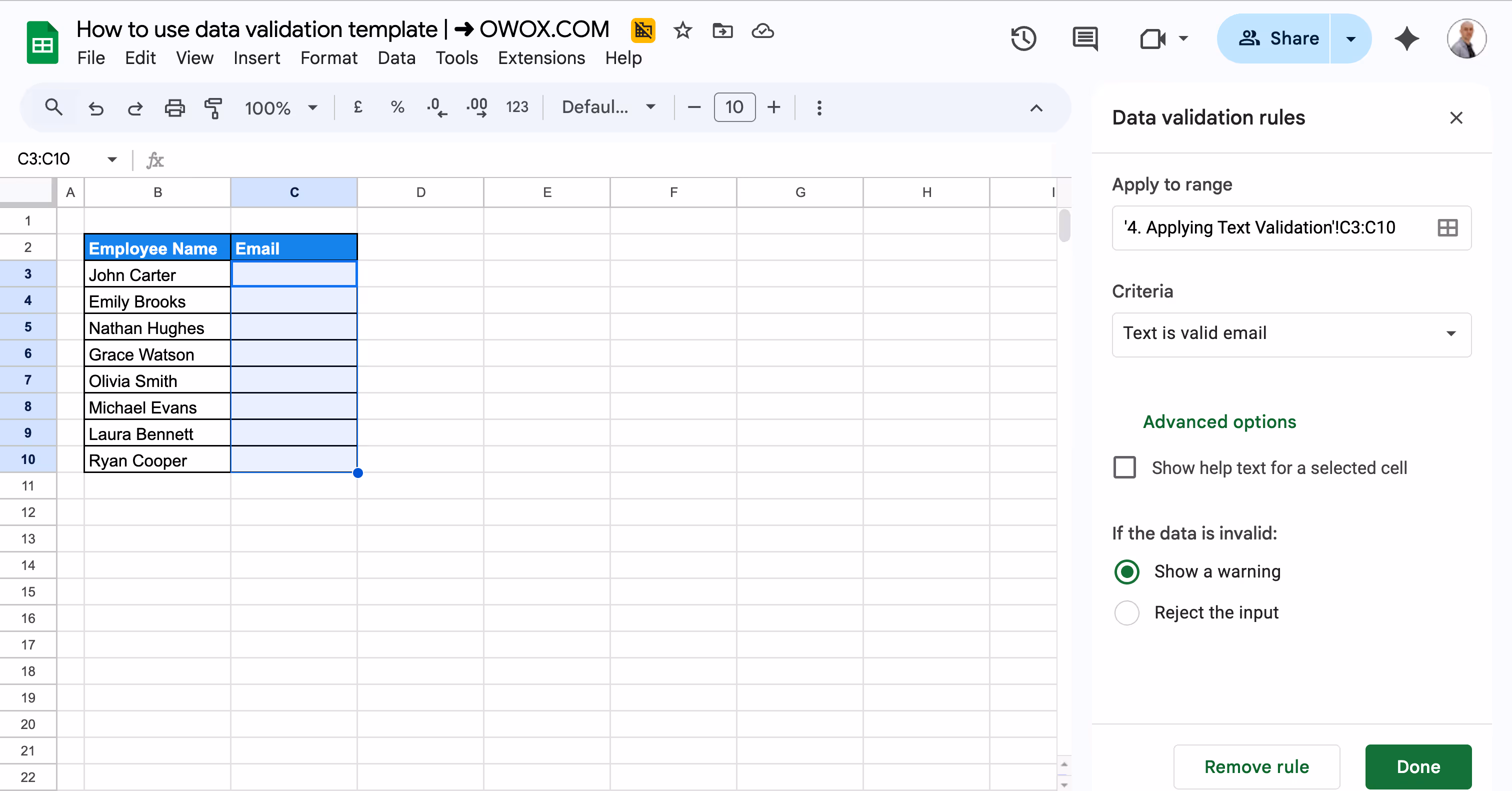Enable Show help text for a selected cell

point(1124,467)
